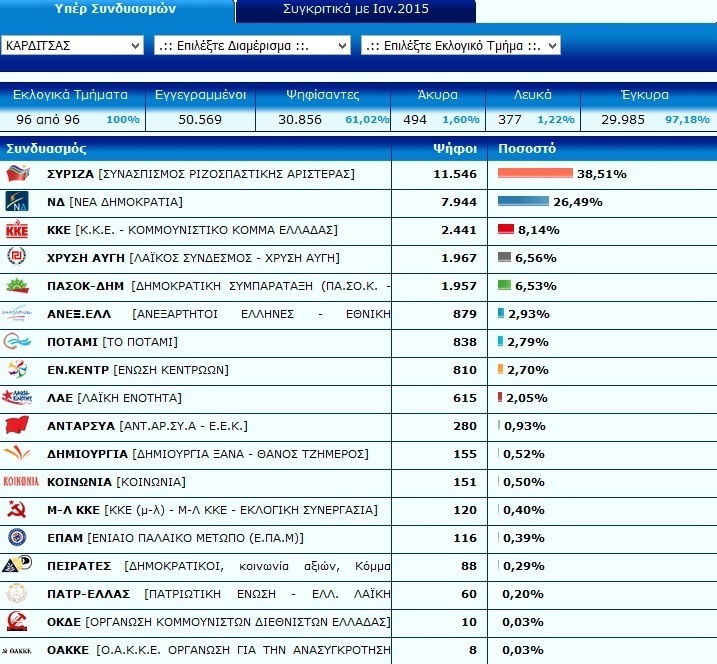Click the ΑΝΤΑΡΣΥΑ red flag icon

pos(17,425)
